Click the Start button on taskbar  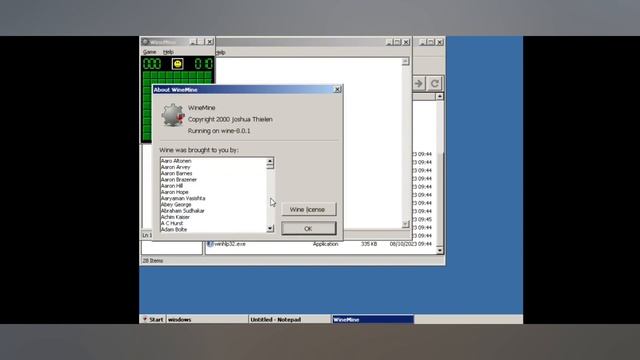pyautogui.click(x=153, y=320)
